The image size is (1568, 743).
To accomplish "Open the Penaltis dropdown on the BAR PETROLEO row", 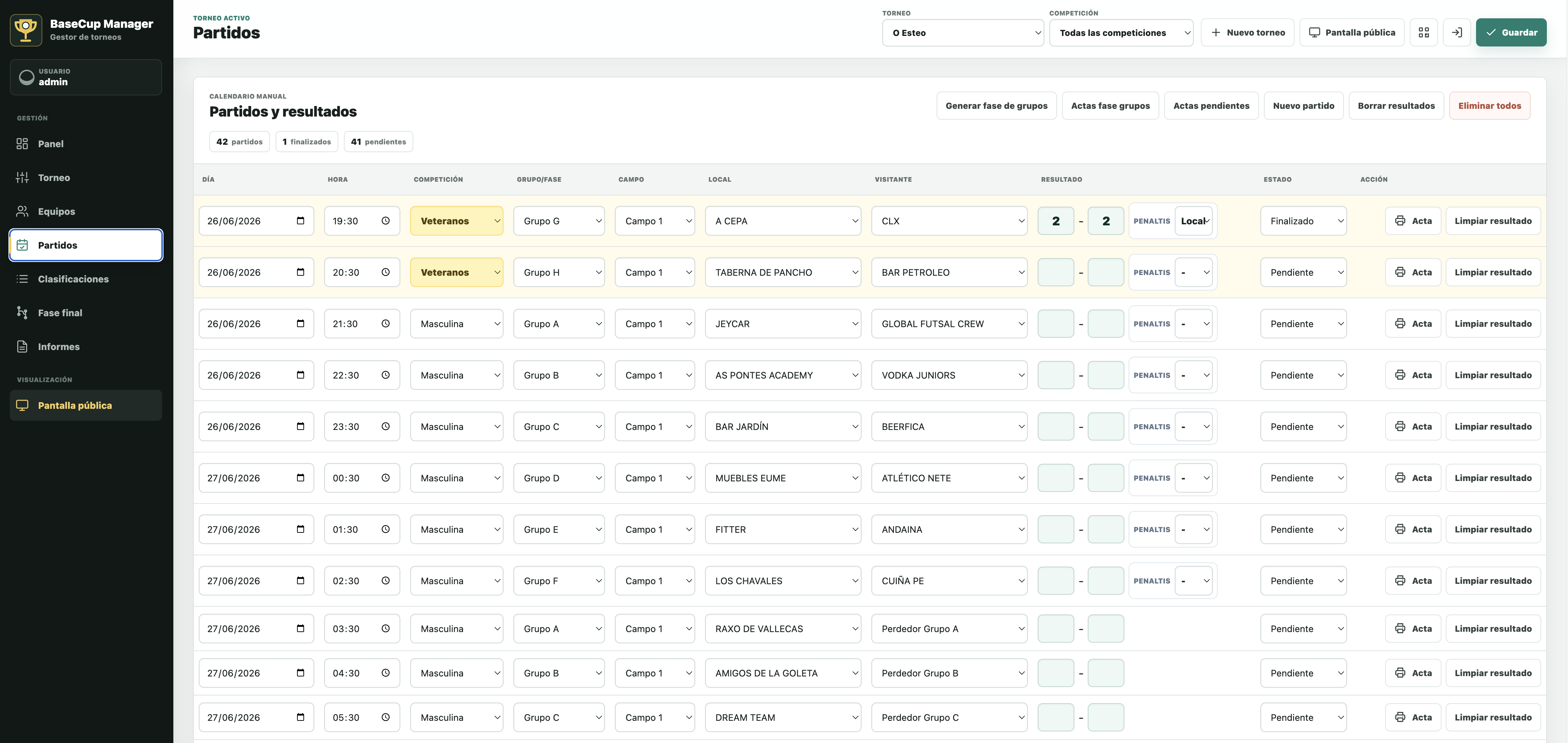I will 1193,273.
